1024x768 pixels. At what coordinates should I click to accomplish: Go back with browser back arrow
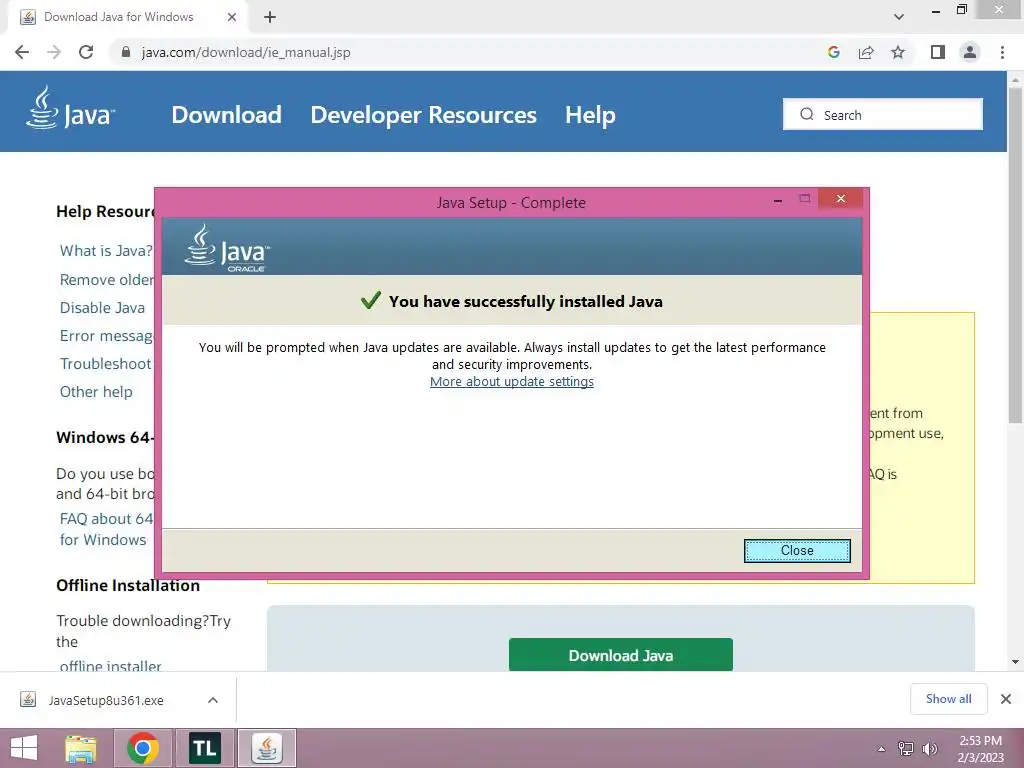[x=22, y=52]
